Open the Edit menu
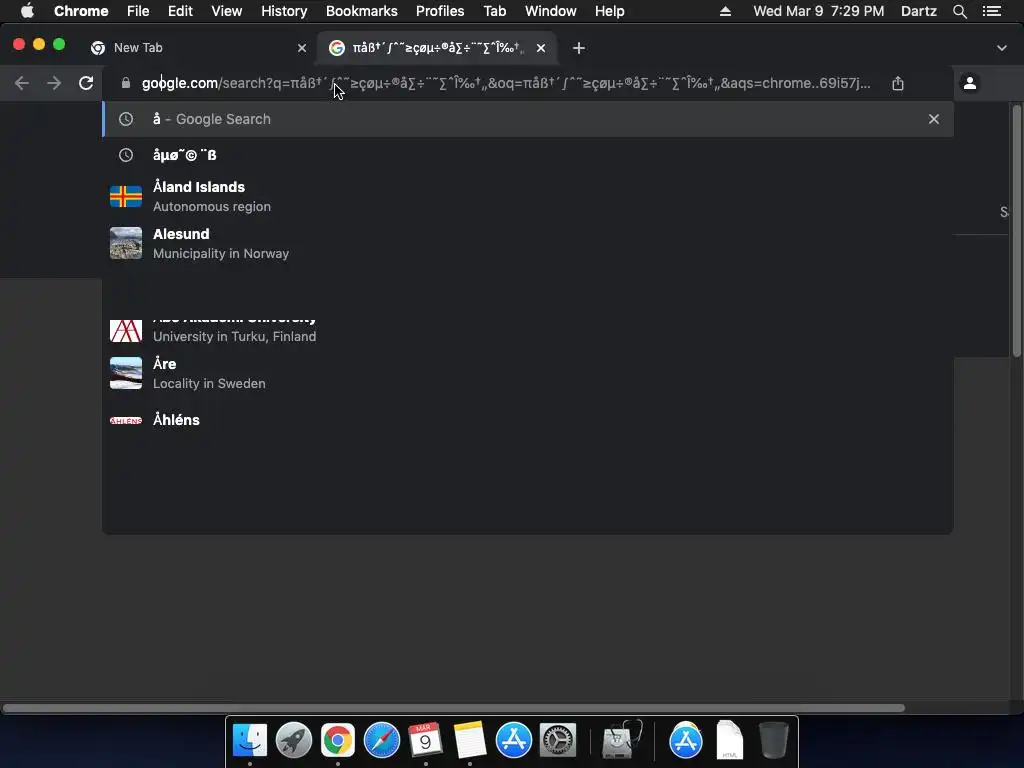 (180, 11)
